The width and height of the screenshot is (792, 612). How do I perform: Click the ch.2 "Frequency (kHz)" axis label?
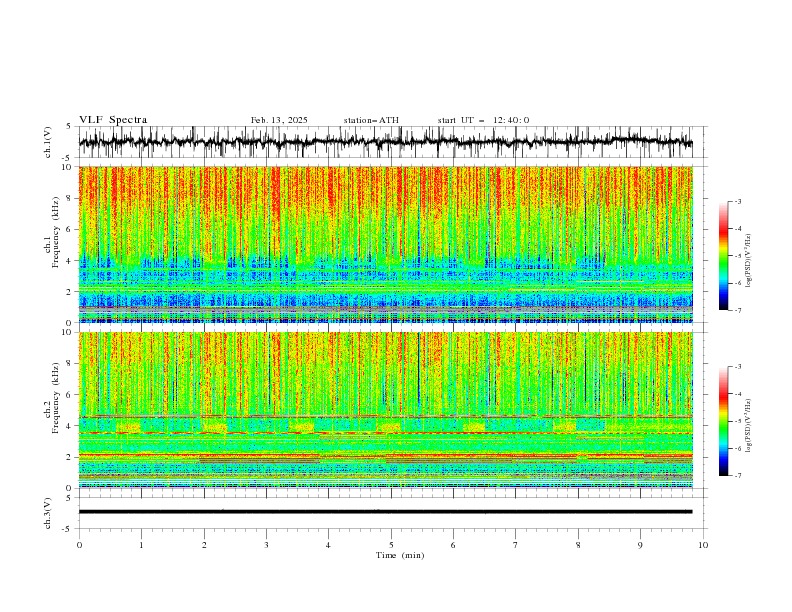pos(55,398)
